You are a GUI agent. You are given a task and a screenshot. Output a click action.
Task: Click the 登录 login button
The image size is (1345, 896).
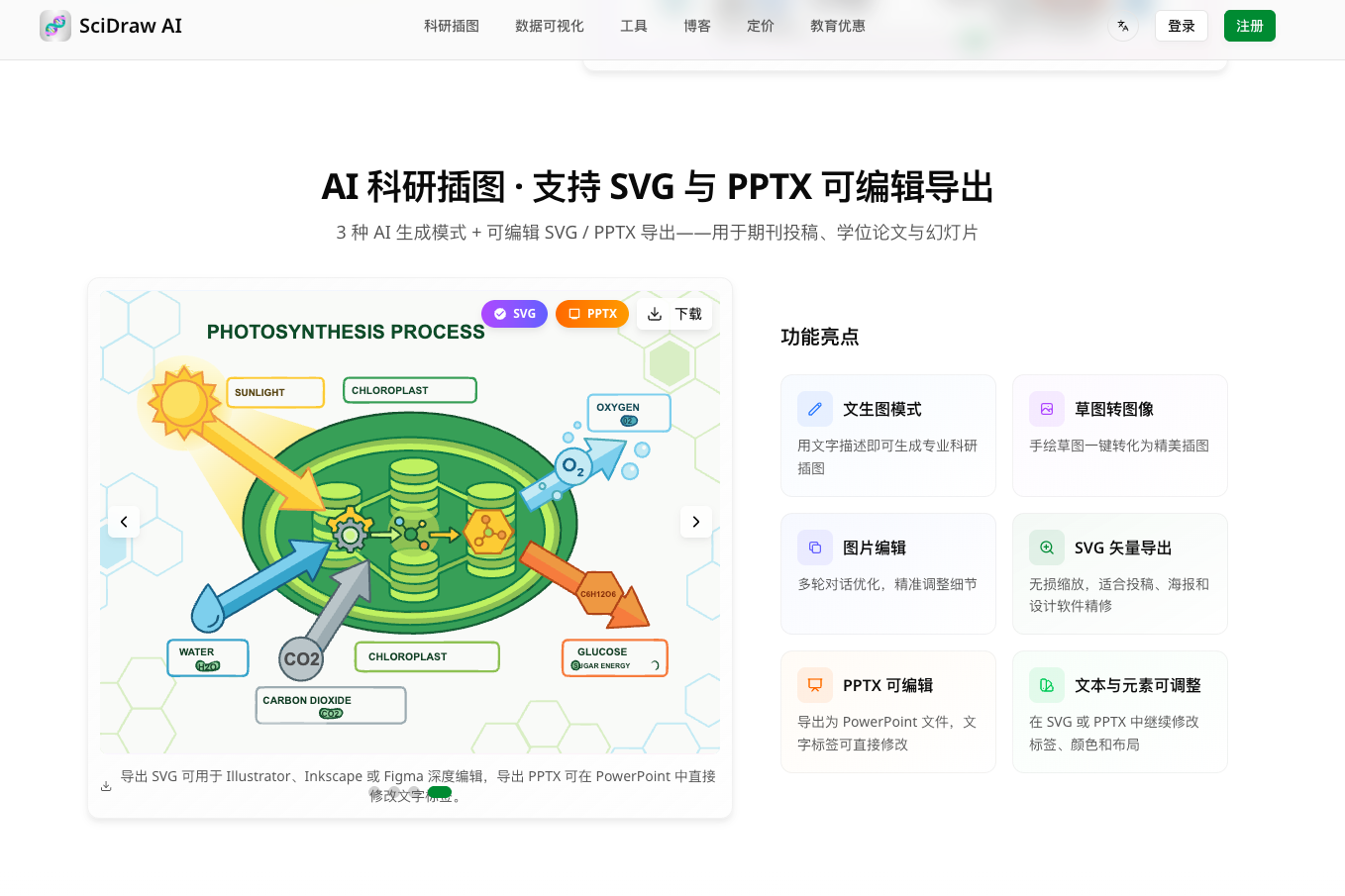1182,26
